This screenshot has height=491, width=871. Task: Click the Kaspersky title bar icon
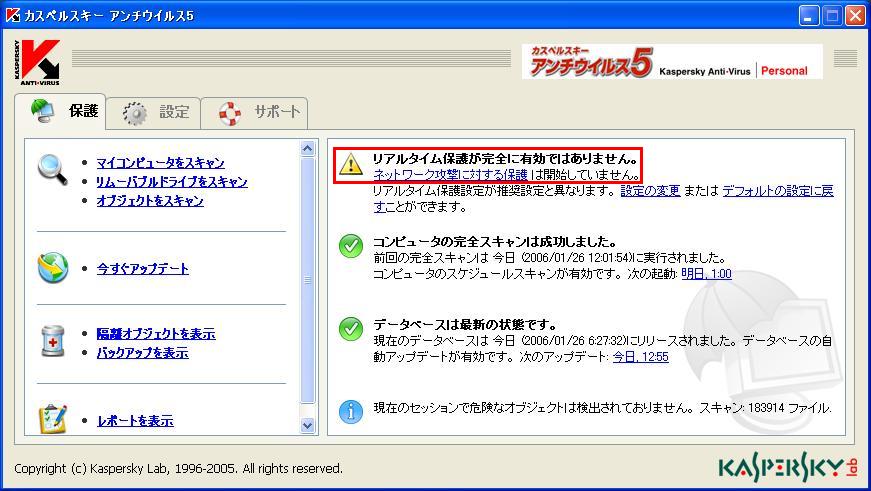13,15
